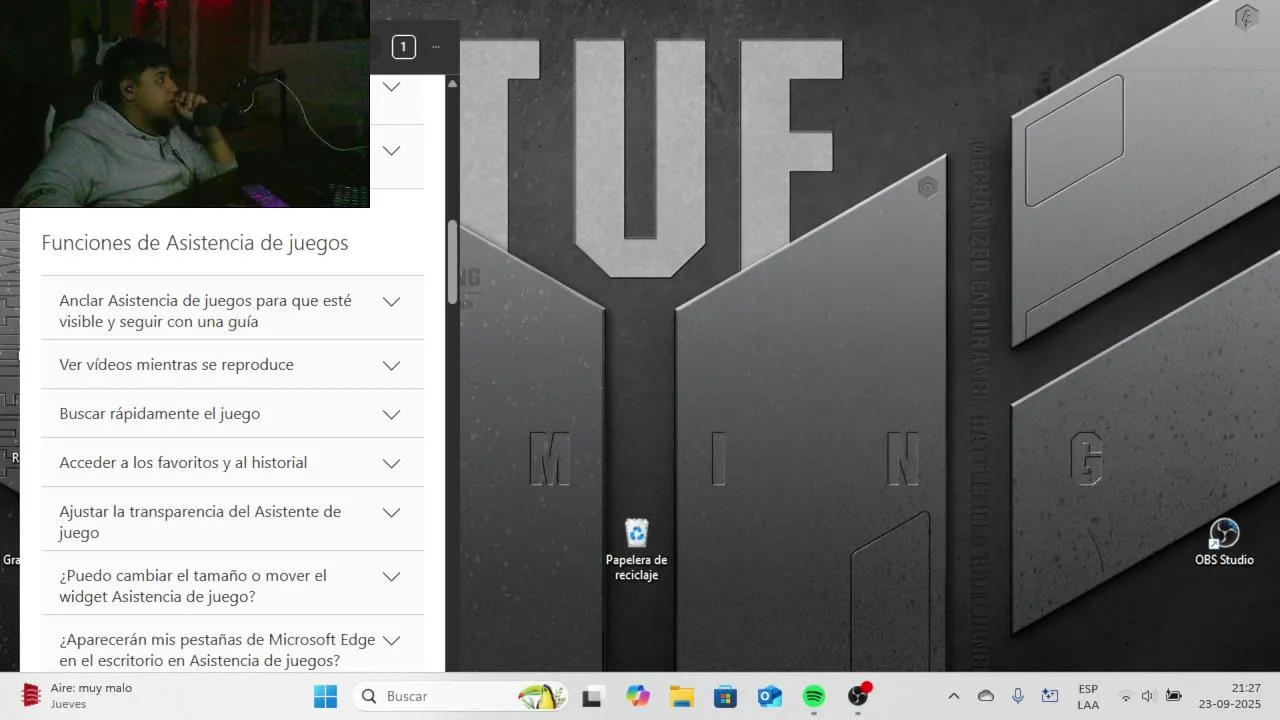Change the ESP LAA input language
Image resolution: width=1280 pixels, height=720 pixels.
point(1088,696)
